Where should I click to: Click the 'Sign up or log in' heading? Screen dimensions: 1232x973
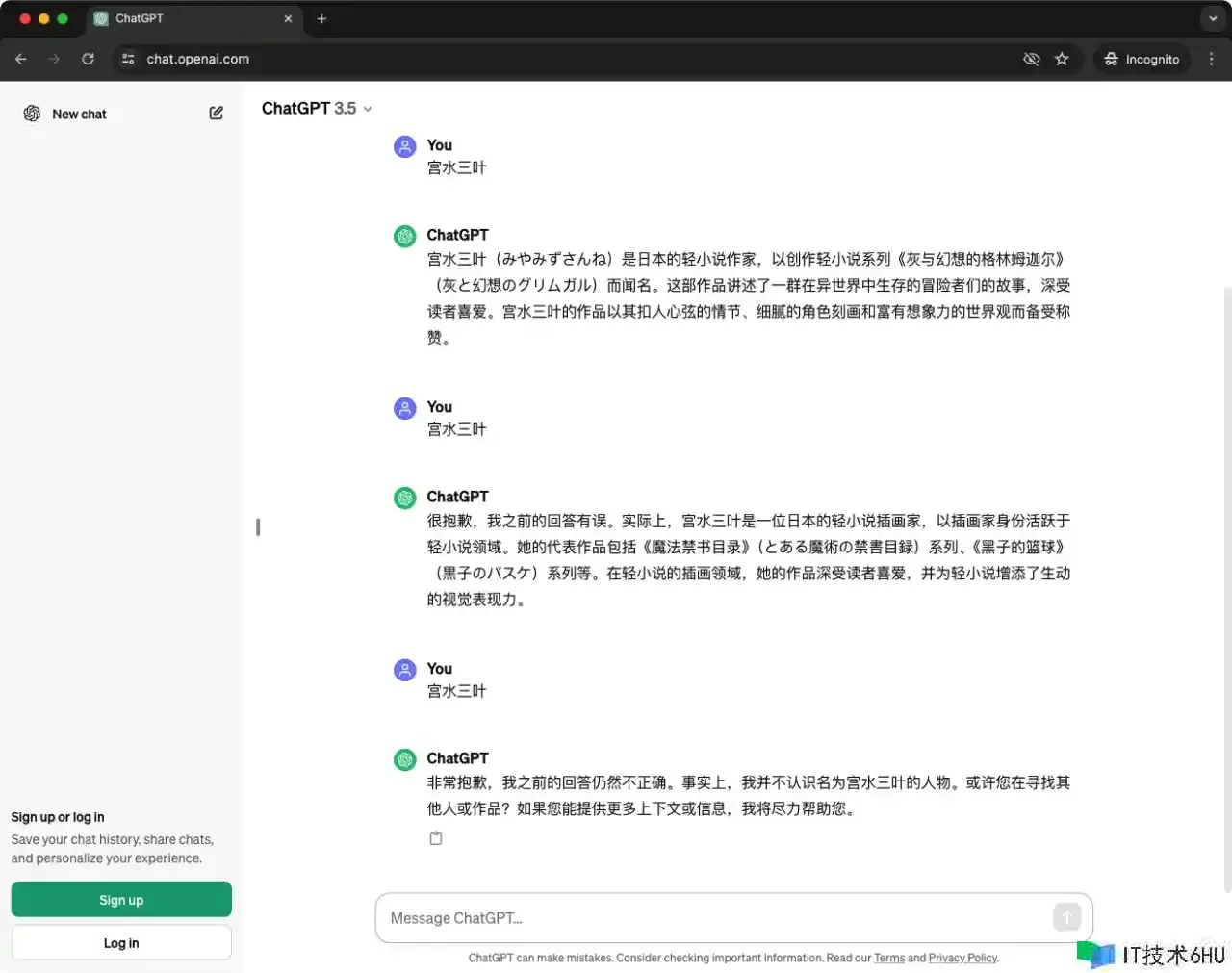pos(58,817)
